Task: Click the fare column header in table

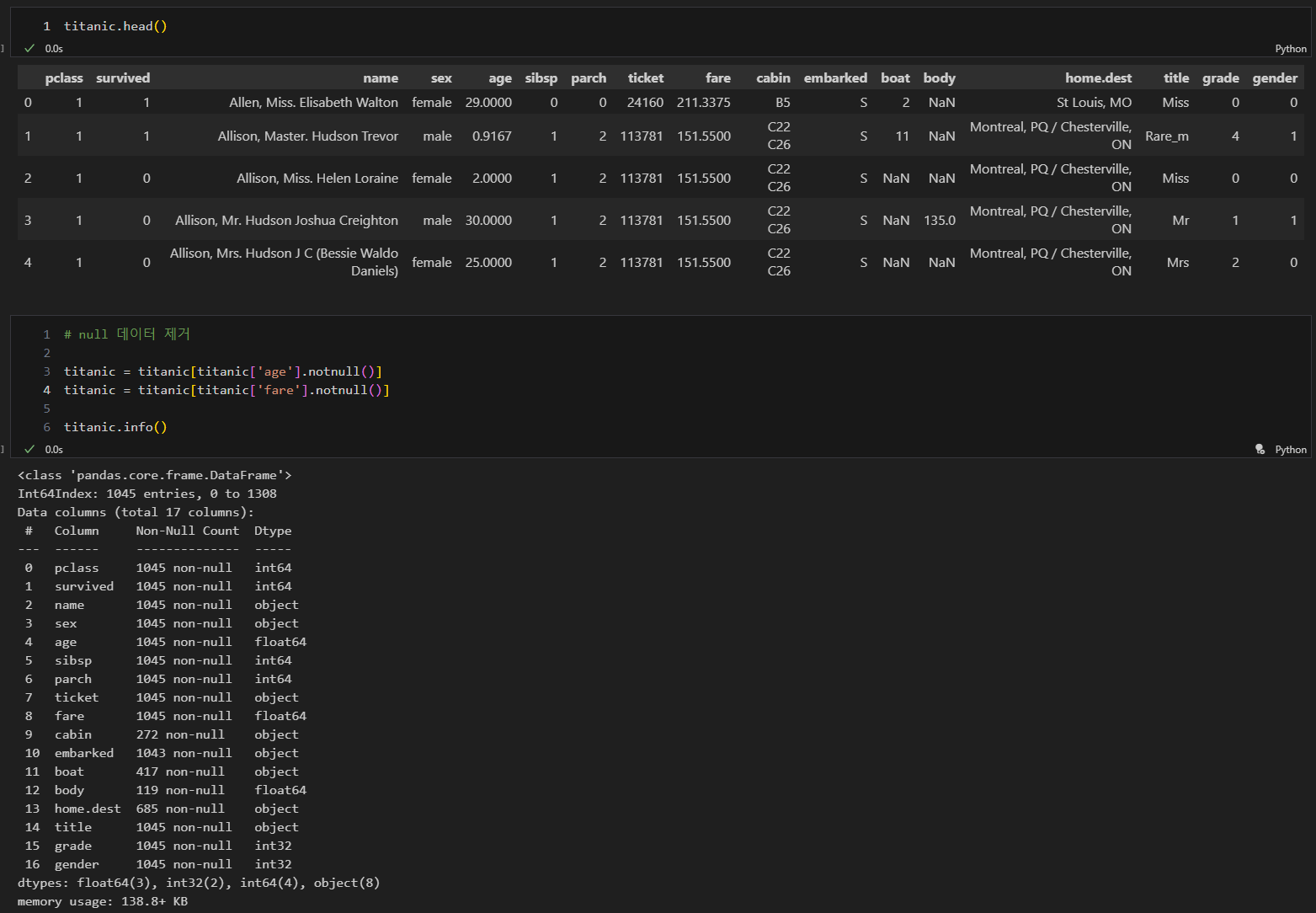Action: [718, 77]
